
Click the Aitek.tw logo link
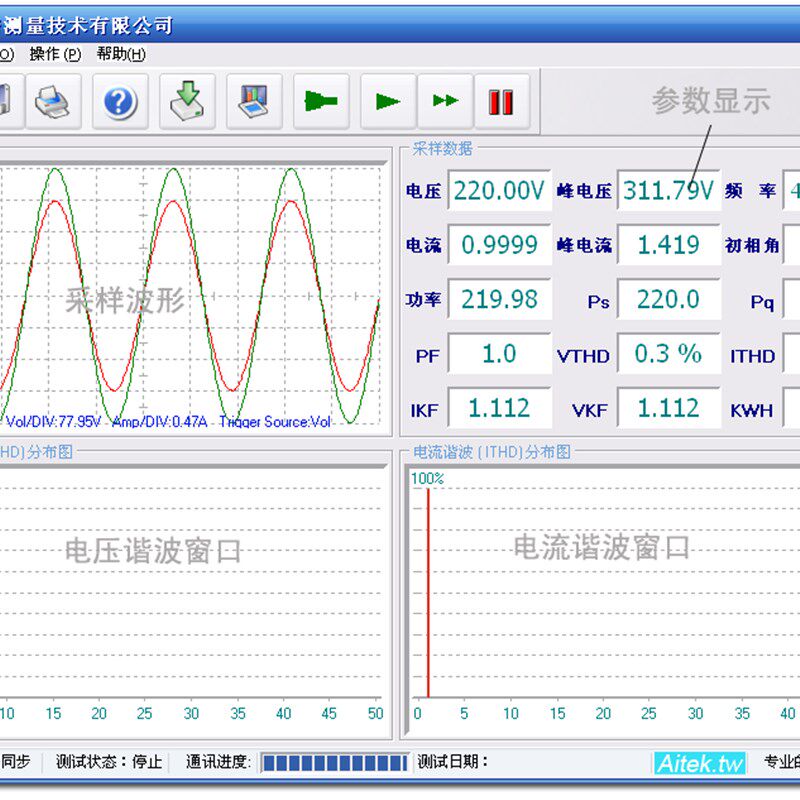700,763
